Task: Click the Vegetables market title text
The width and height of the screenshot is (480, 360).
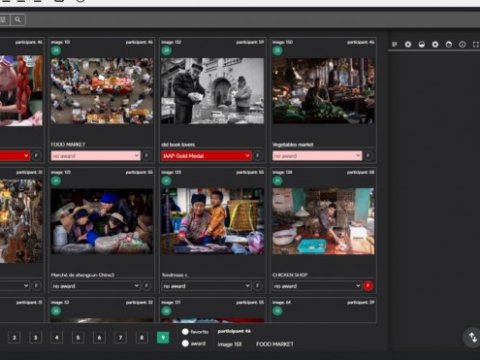Action: pyautogui.click(x=293, y=144)
